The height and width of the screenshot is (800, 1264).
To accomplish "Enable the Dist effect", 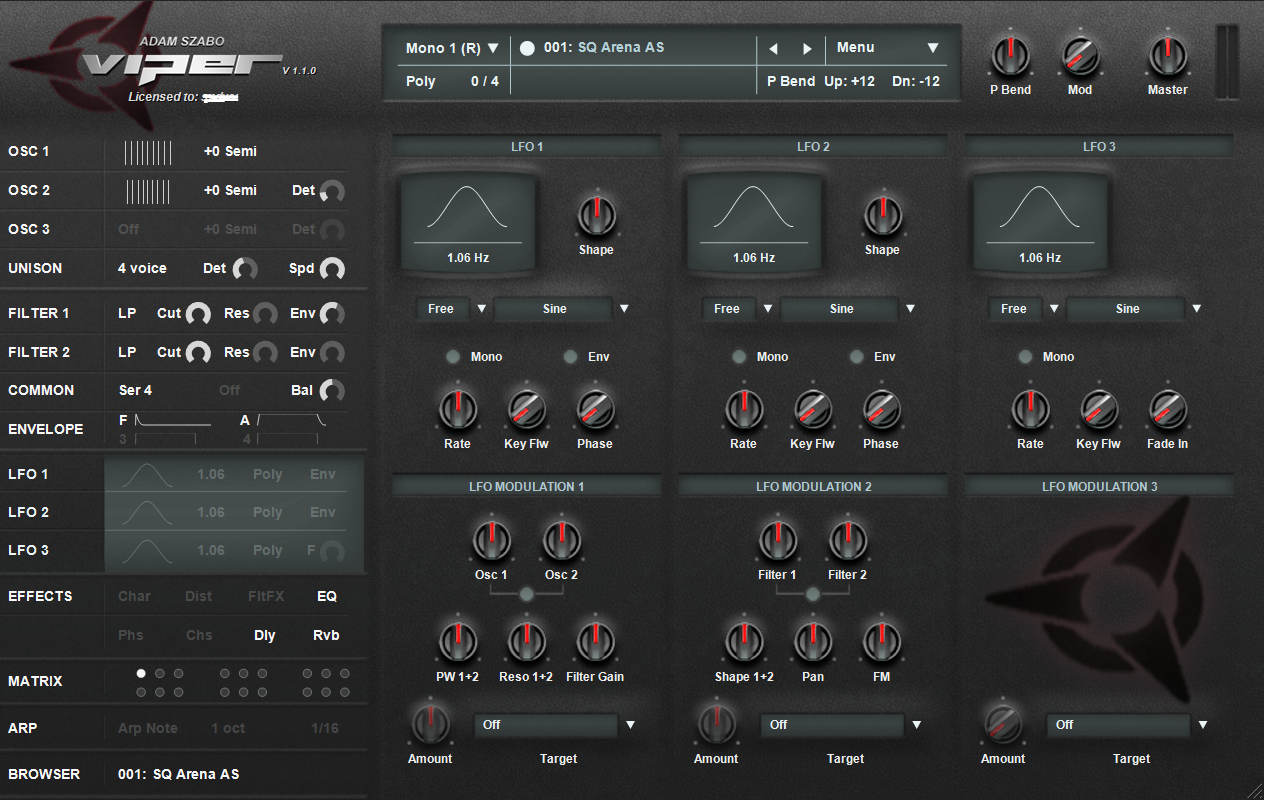I will click(x=199, y=596).
